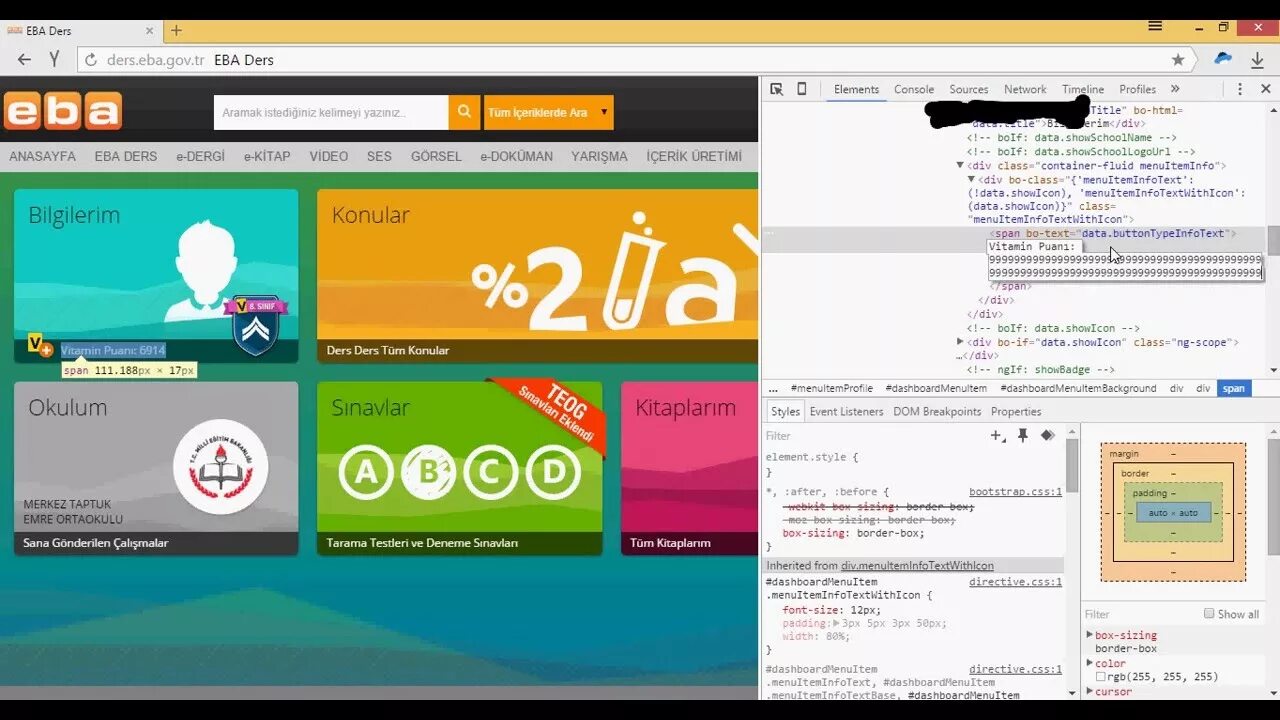Viewport: 1280px width, 720px height.
Task: Open the downloads arrow icon
Action: click(1257, 60)
